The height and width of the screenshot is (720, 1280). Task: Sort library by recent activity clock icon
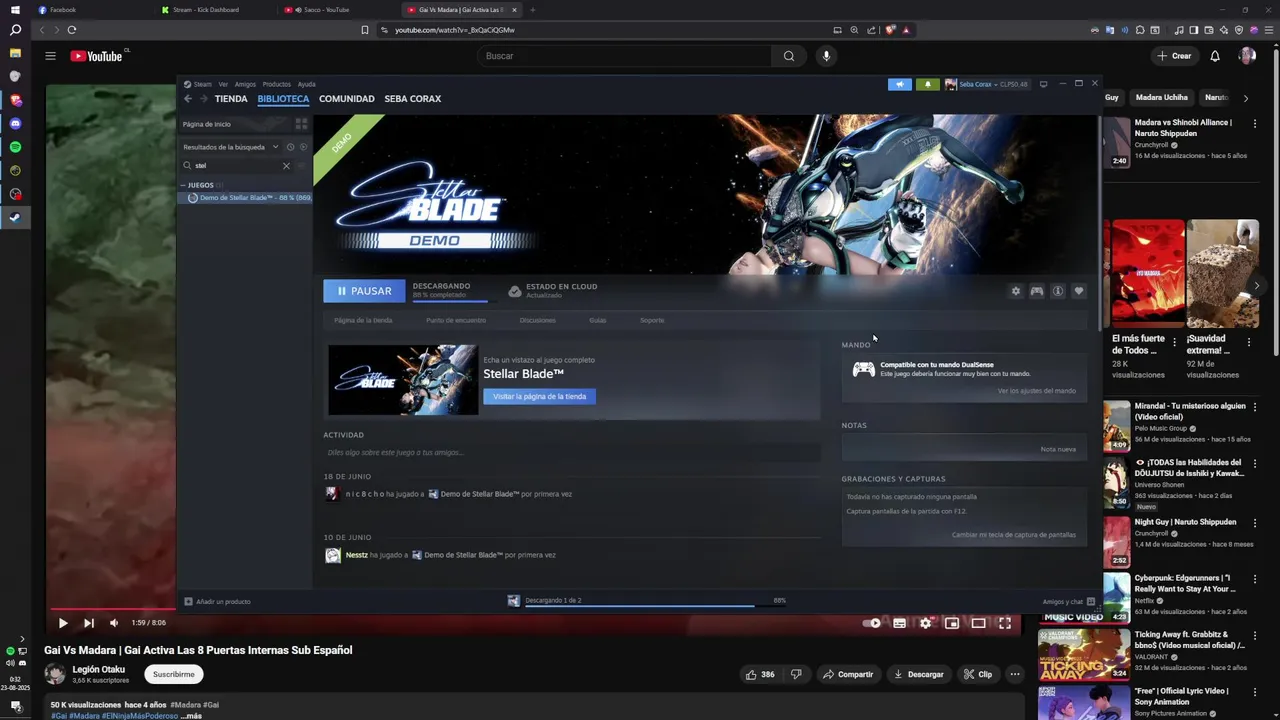tap(290, 147)
